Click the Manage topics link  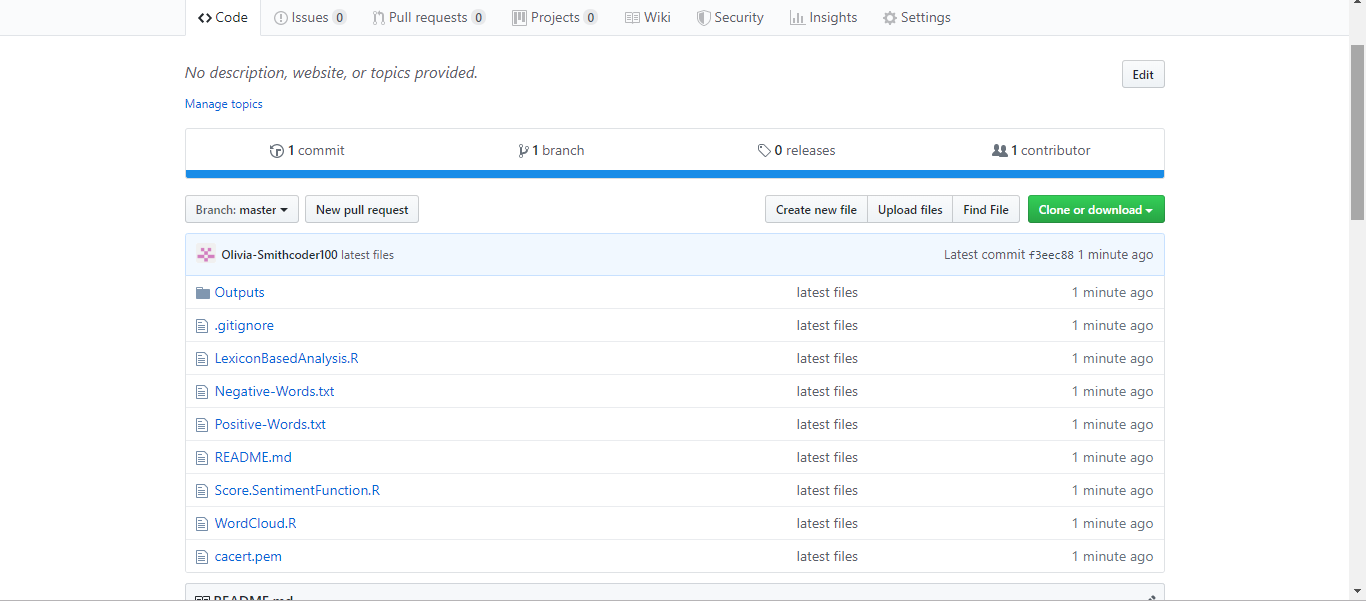(224, 104)
